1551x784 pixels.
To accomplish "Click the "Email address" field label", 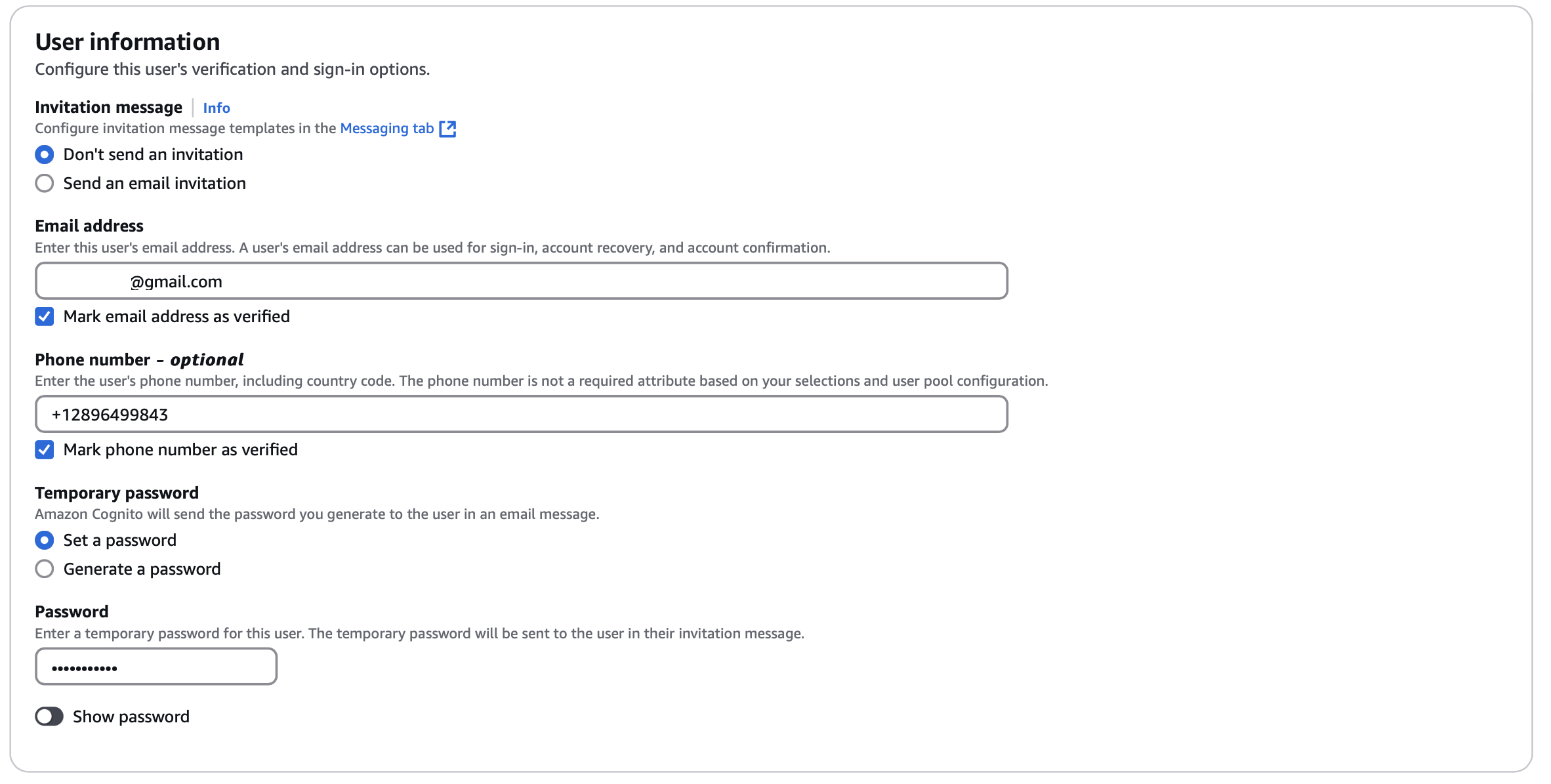I will click(89, 226).
